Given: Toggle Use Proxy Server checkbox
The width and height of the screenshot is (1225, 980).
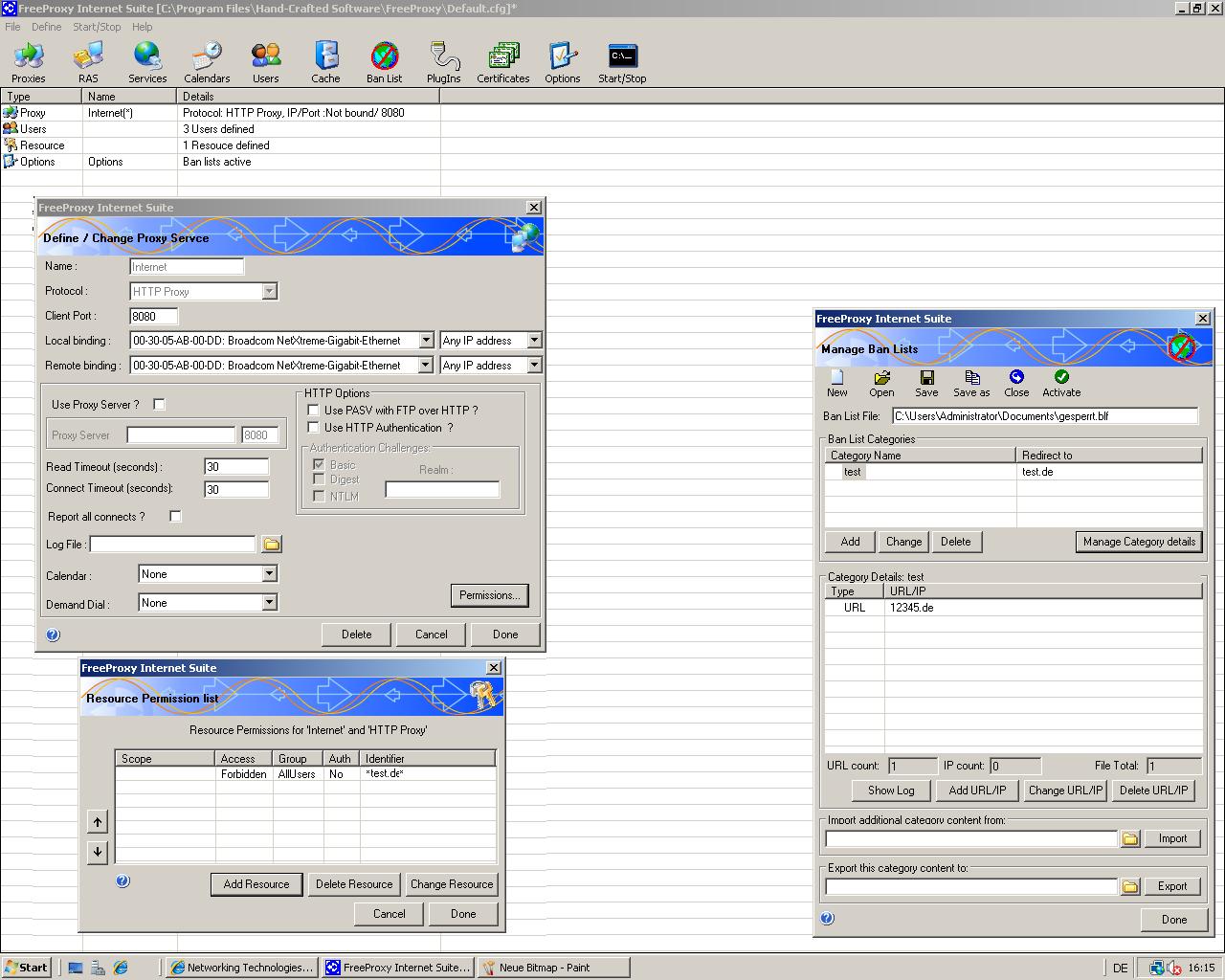Looking at the screenshot, I should 159,405.
